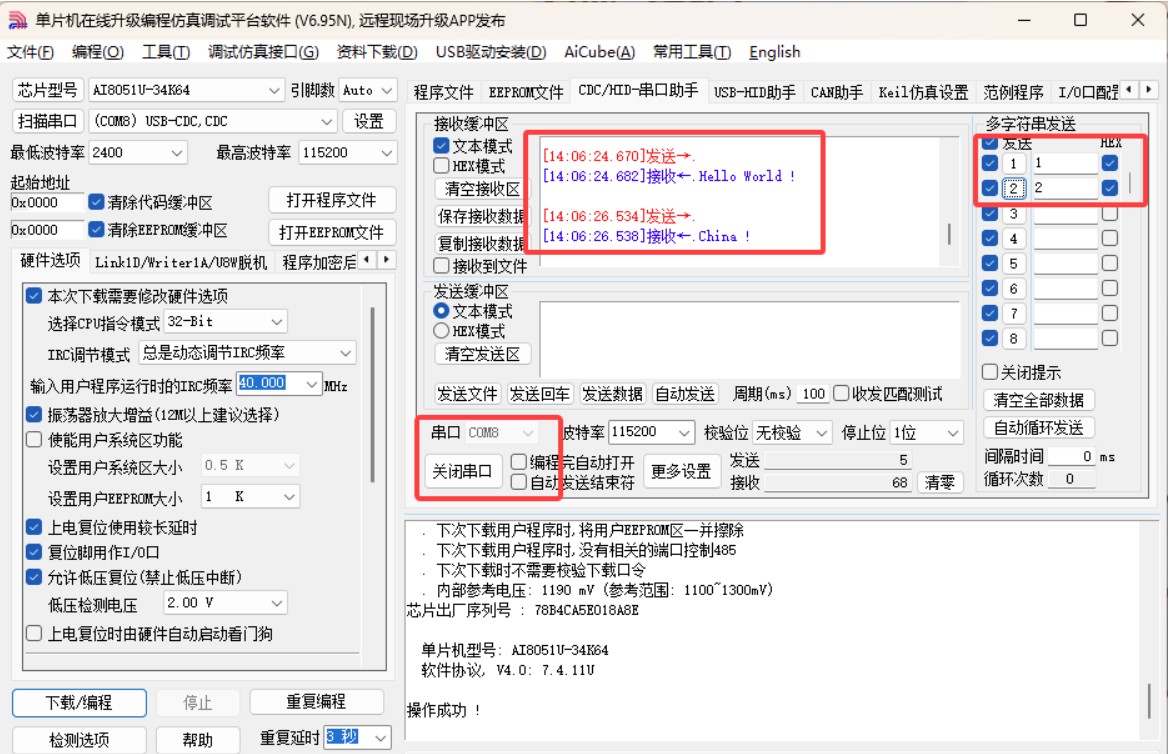
Task: Toggle 清除EEPROM缓冲区 checkbox
Action: pos(96,230)
